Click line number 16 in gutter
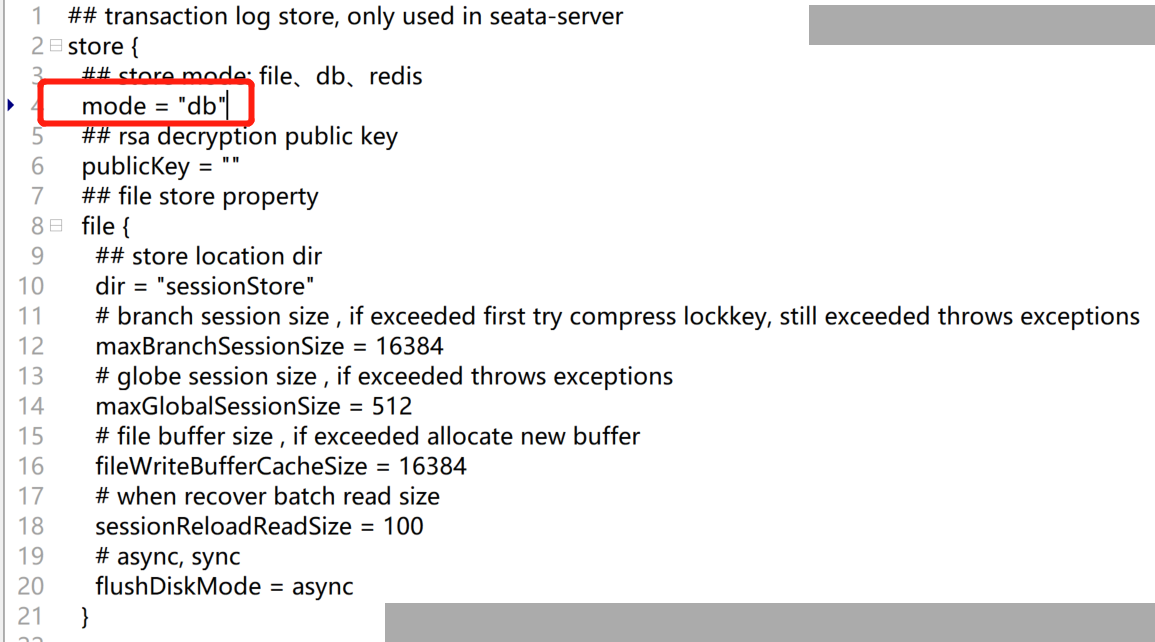This screenshot has width=1155, height=642. coord(31,466)
